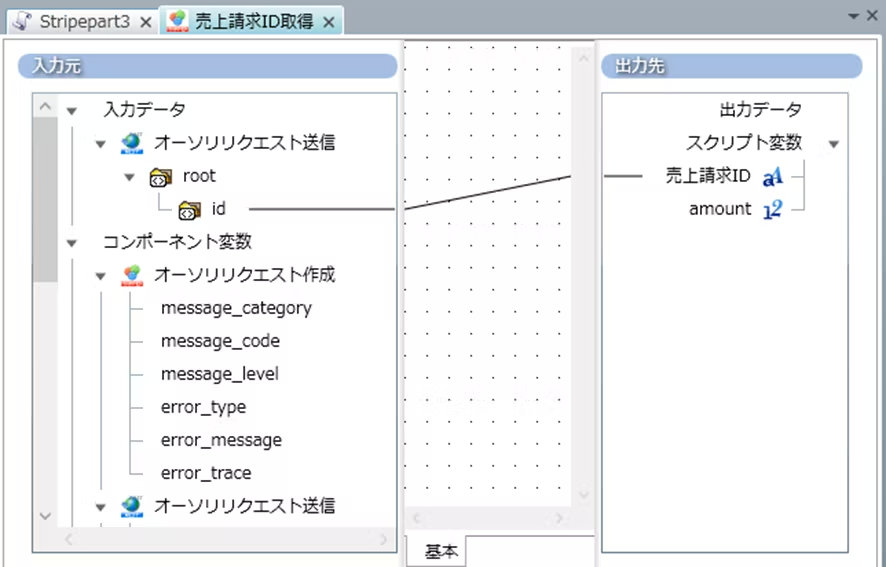Select error_message variable in the tree

point(221,440)
